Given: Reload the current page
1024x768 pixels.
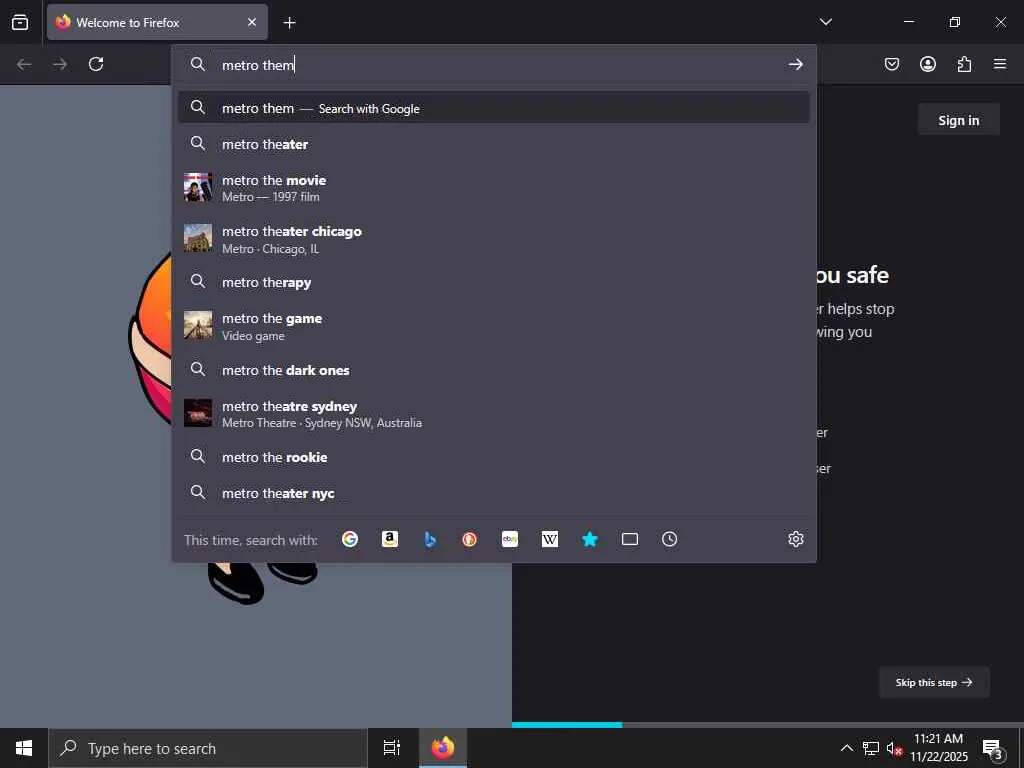Looking at the screenshot, I should 96,64.
